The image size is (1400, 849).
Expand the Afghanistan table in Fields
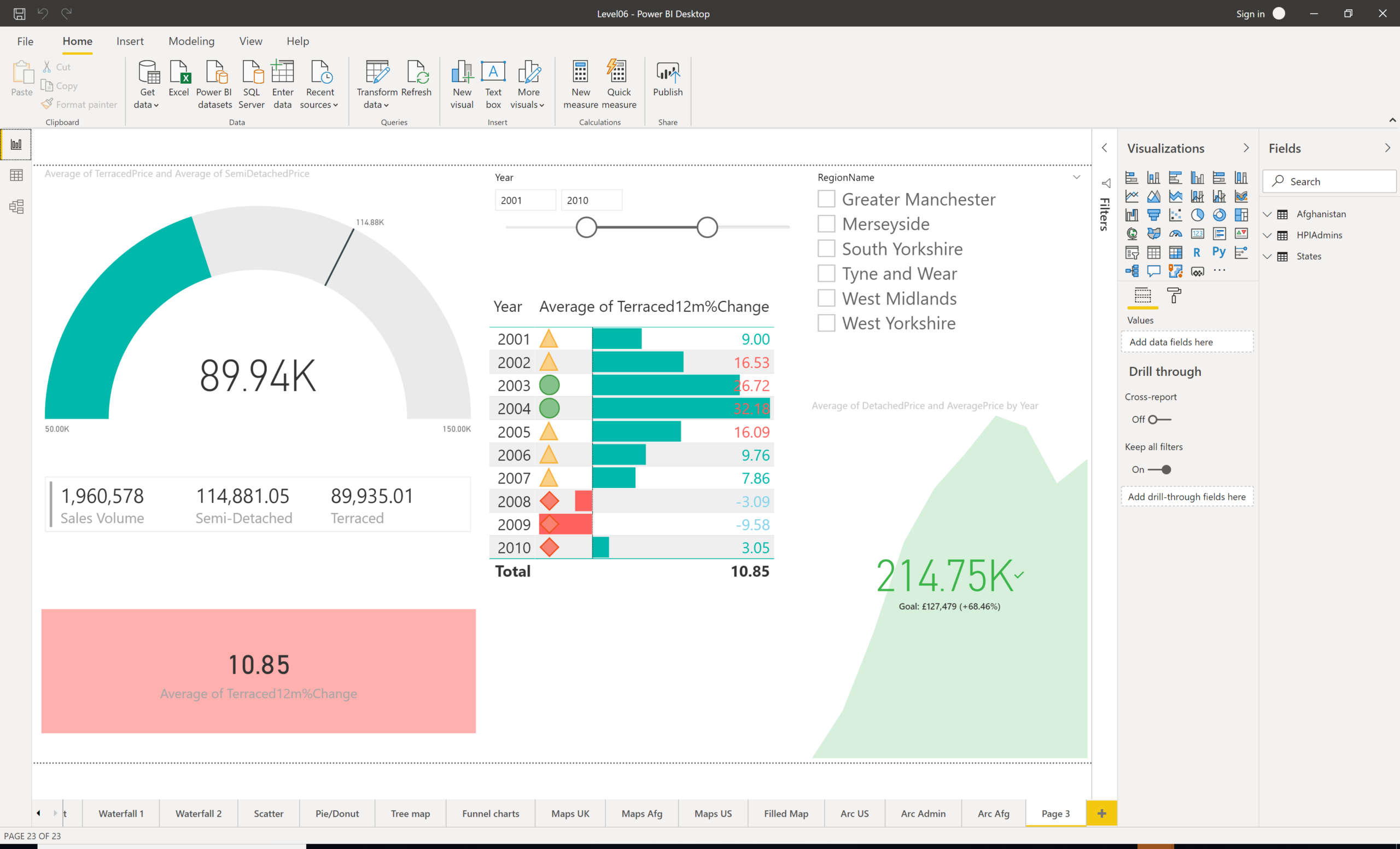tap(1267, 214)
